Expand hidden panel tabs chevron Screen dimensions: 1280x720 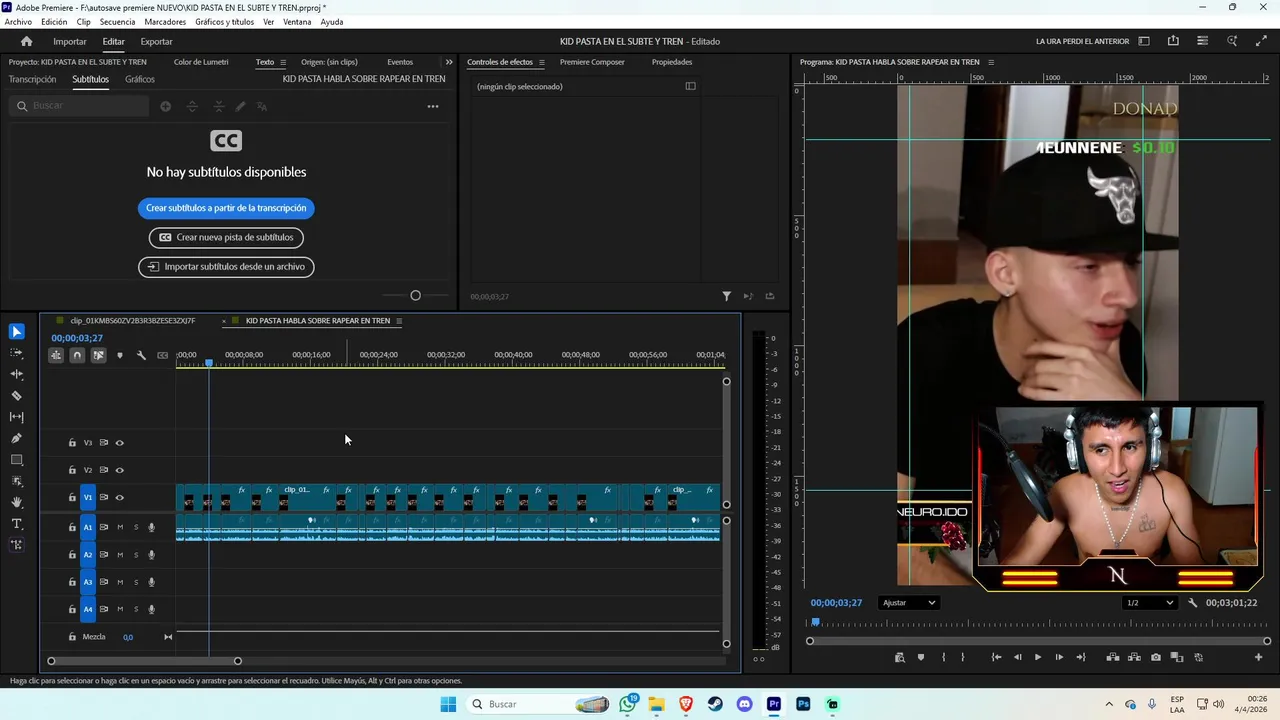pos(449,62)
